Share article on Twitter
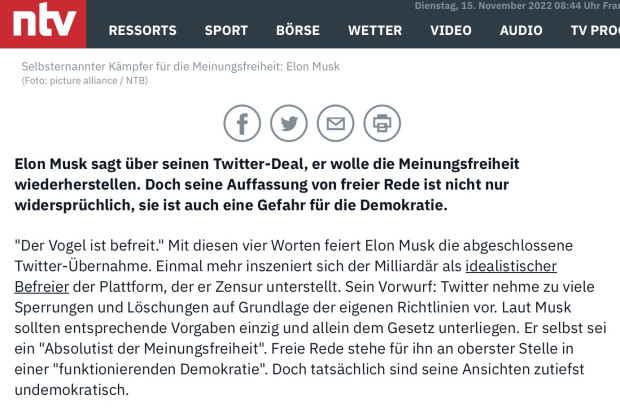The height and width of the screenshot is (416, 620). point(289,123)
